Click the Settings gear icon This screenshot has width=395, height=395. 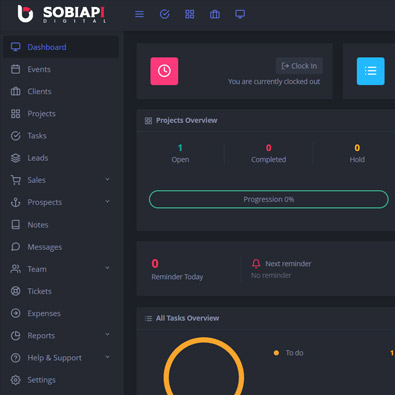click(x=16, y=380)
